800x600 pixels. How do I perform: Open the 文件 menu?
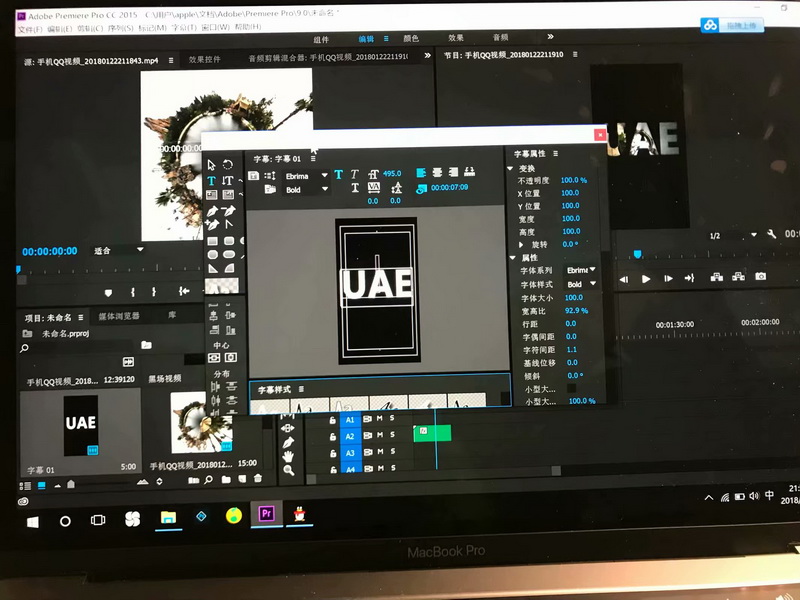pos(30,29)
